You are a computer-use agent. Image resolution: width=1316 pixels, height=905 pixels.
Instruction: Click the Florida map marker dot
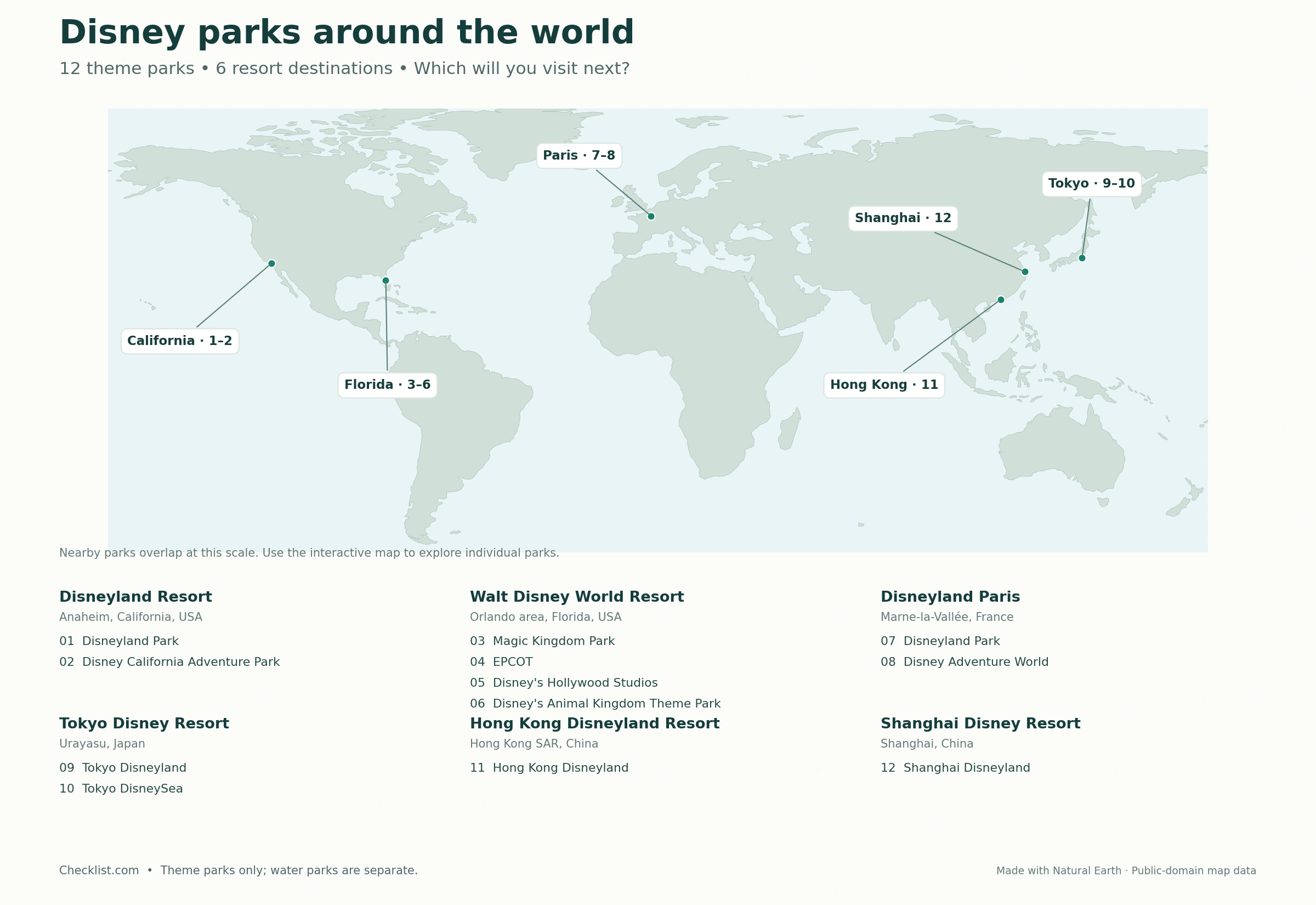coord(385,280)
